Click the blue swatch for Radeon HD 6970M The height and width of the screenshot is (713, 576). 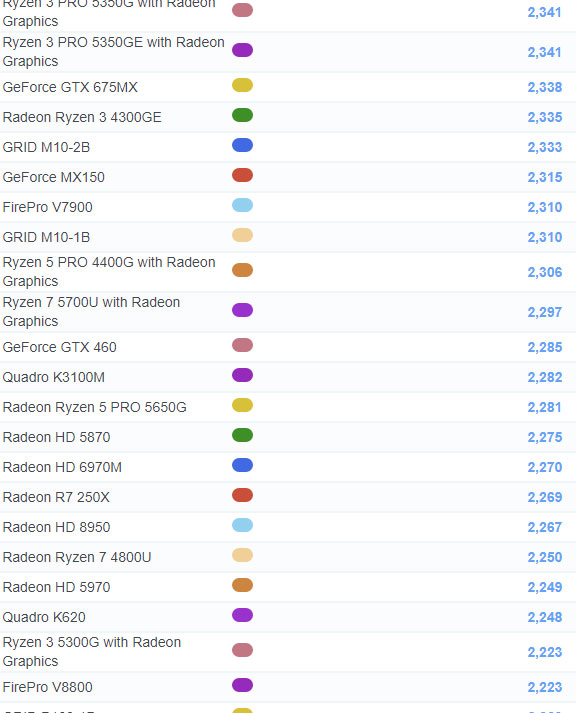click(x=242, y=465)
